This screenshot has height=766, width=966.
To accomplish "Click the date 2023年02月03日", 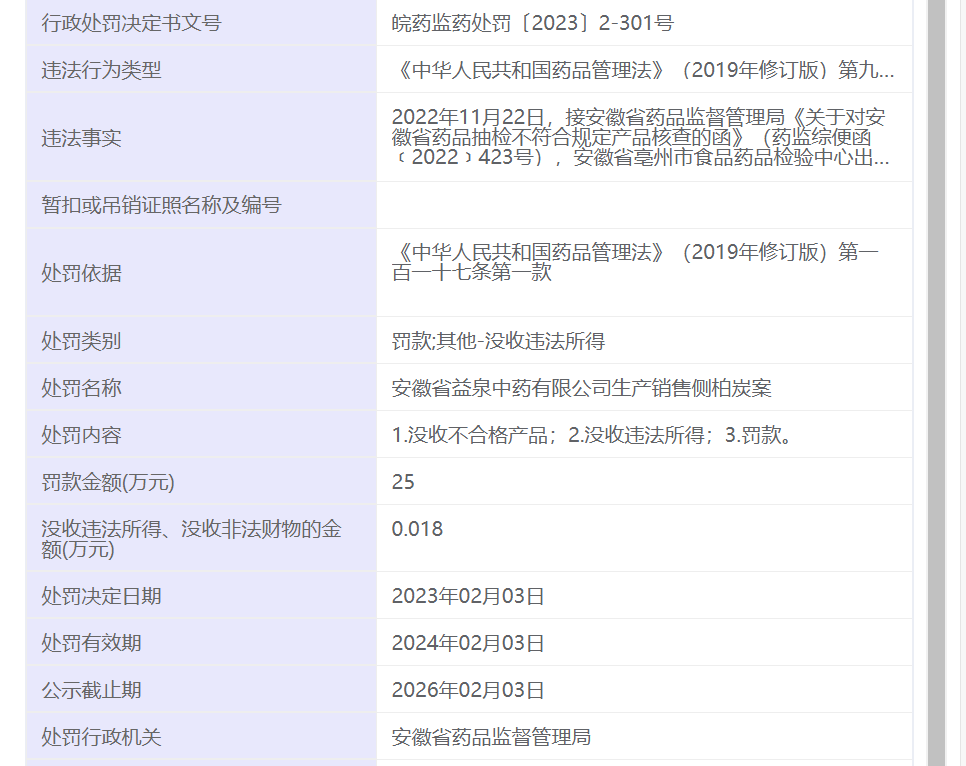I will pos(468,596).
